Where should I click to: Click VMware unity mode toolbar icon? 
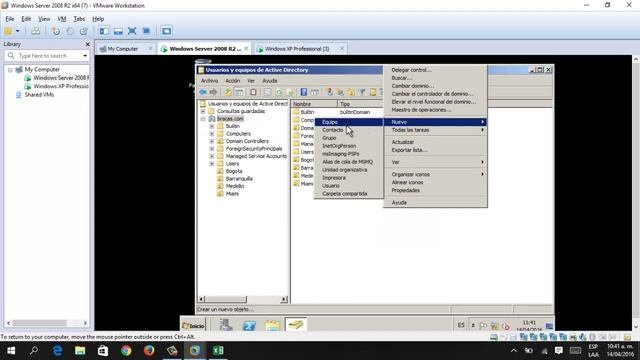pyautogui.click(x=146, y=31)
